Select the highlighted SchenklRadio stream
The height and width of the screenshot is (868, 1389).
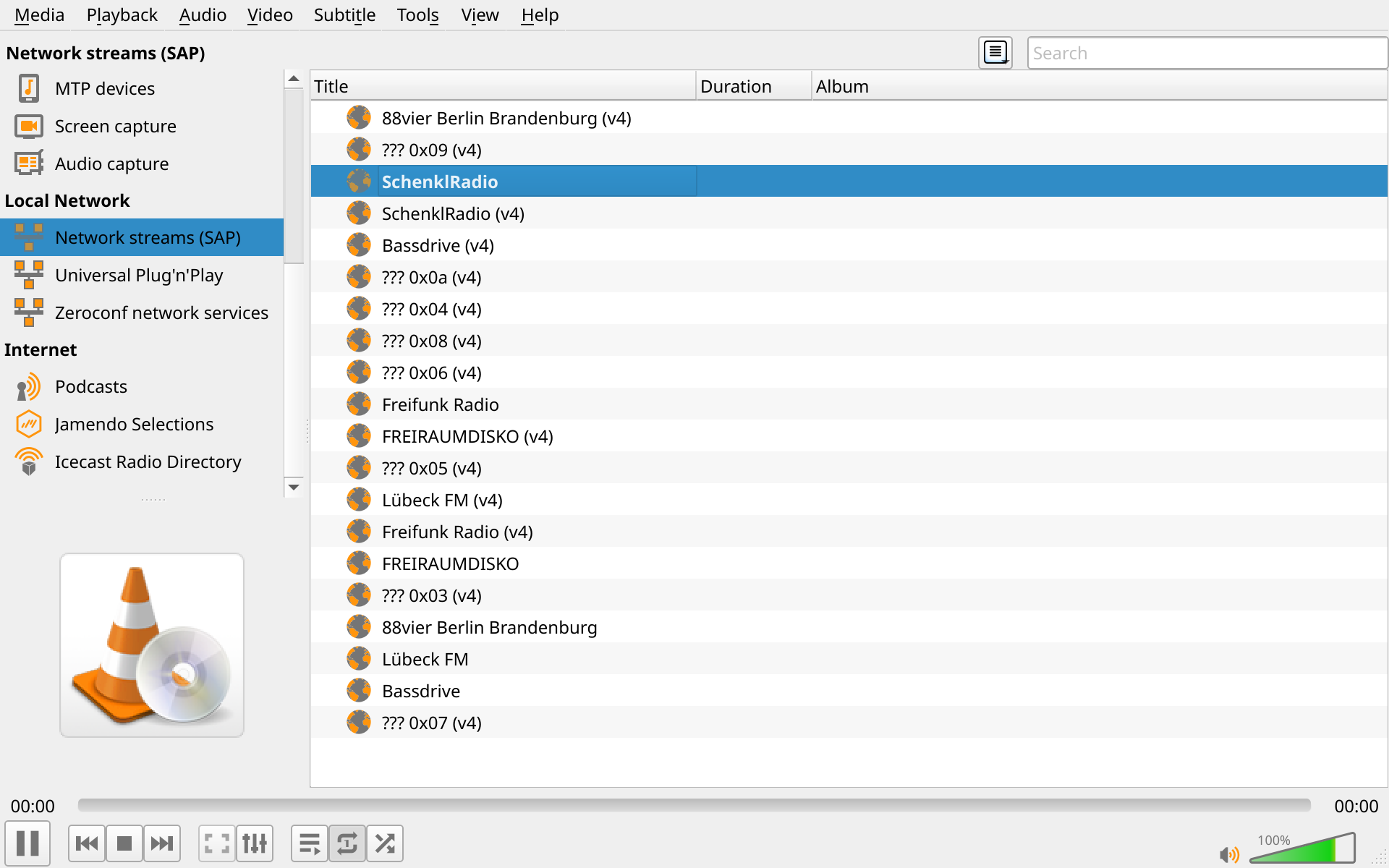[849, 181]
